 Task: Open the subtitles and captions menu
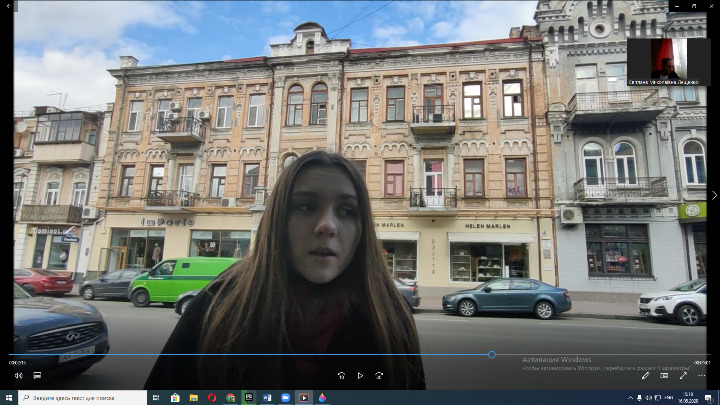tap(37, 376)
